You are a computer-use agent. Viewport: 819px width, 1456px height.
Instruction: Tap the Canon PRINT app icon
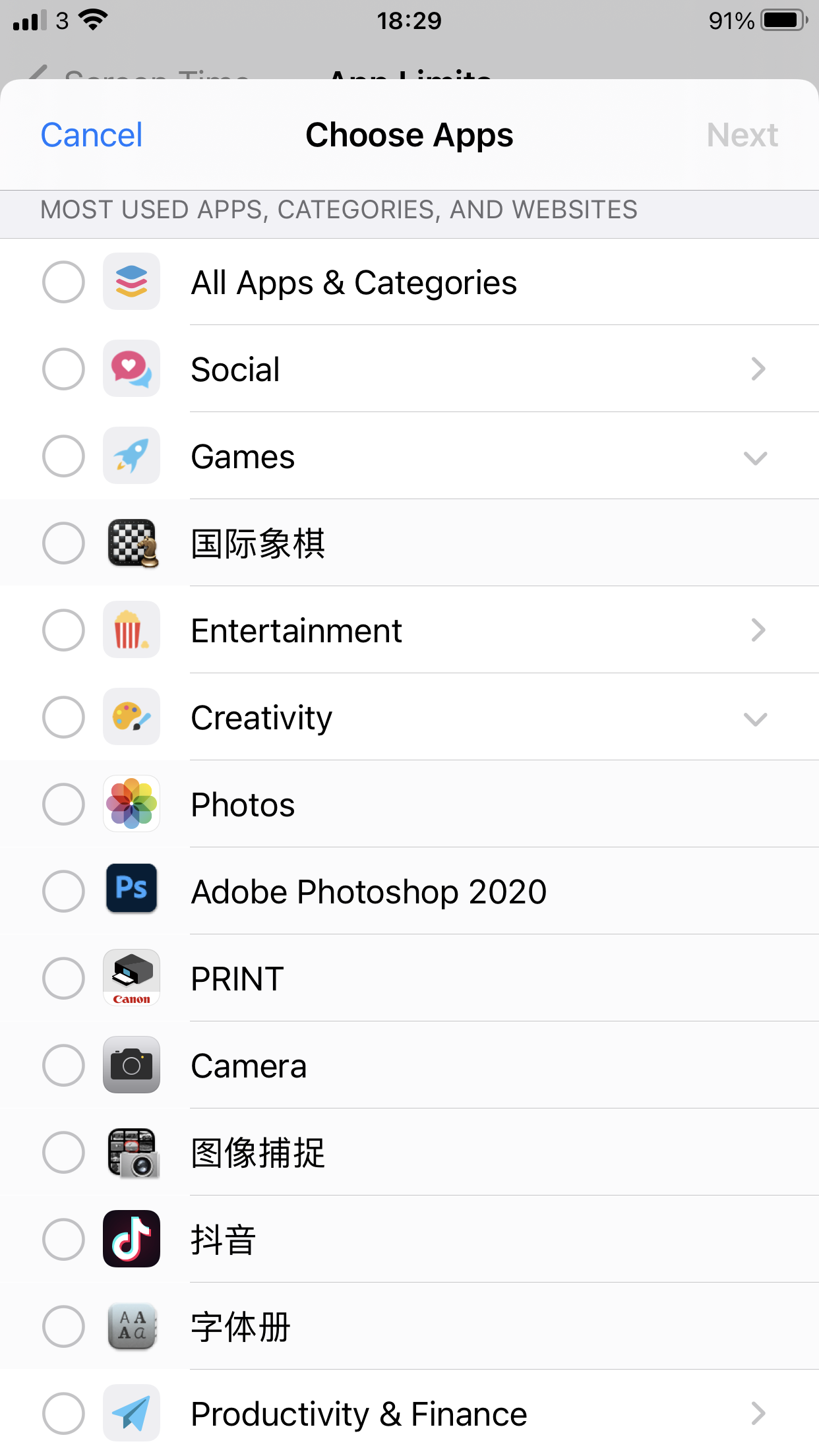[x=131, y=978]
